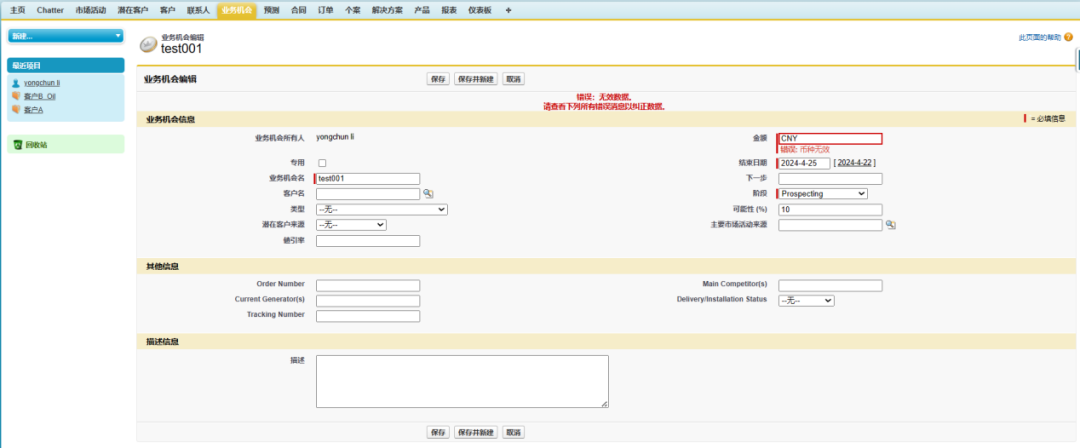Click the opportunity coin icon beside test001
Image resolution: width=1080 pixels, height=448 pixels.
point(148,44)
